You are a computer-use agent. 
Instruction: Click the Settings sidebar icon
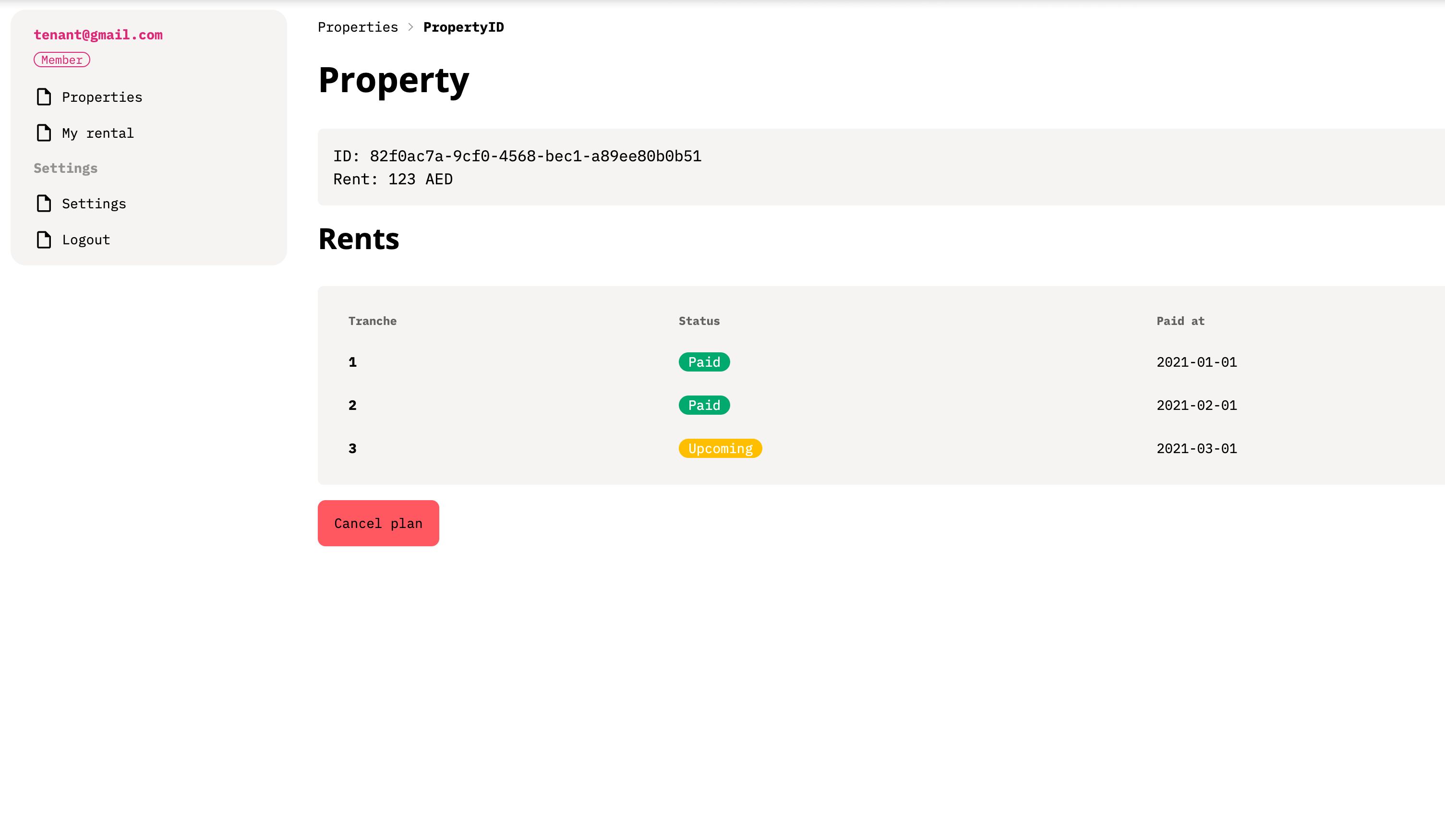click(43, 203)
